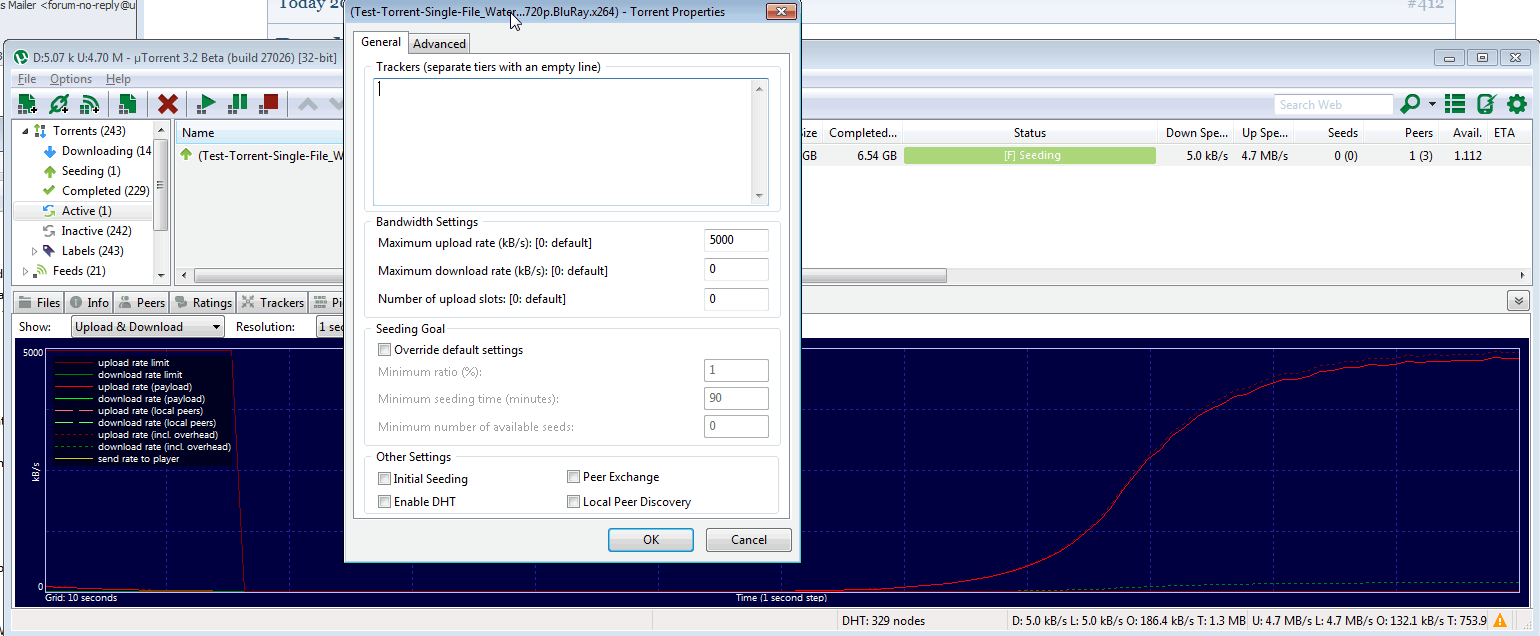1540x636 pixels.
Task: Click the Maximum download rate field
Action: coord(736,270)
